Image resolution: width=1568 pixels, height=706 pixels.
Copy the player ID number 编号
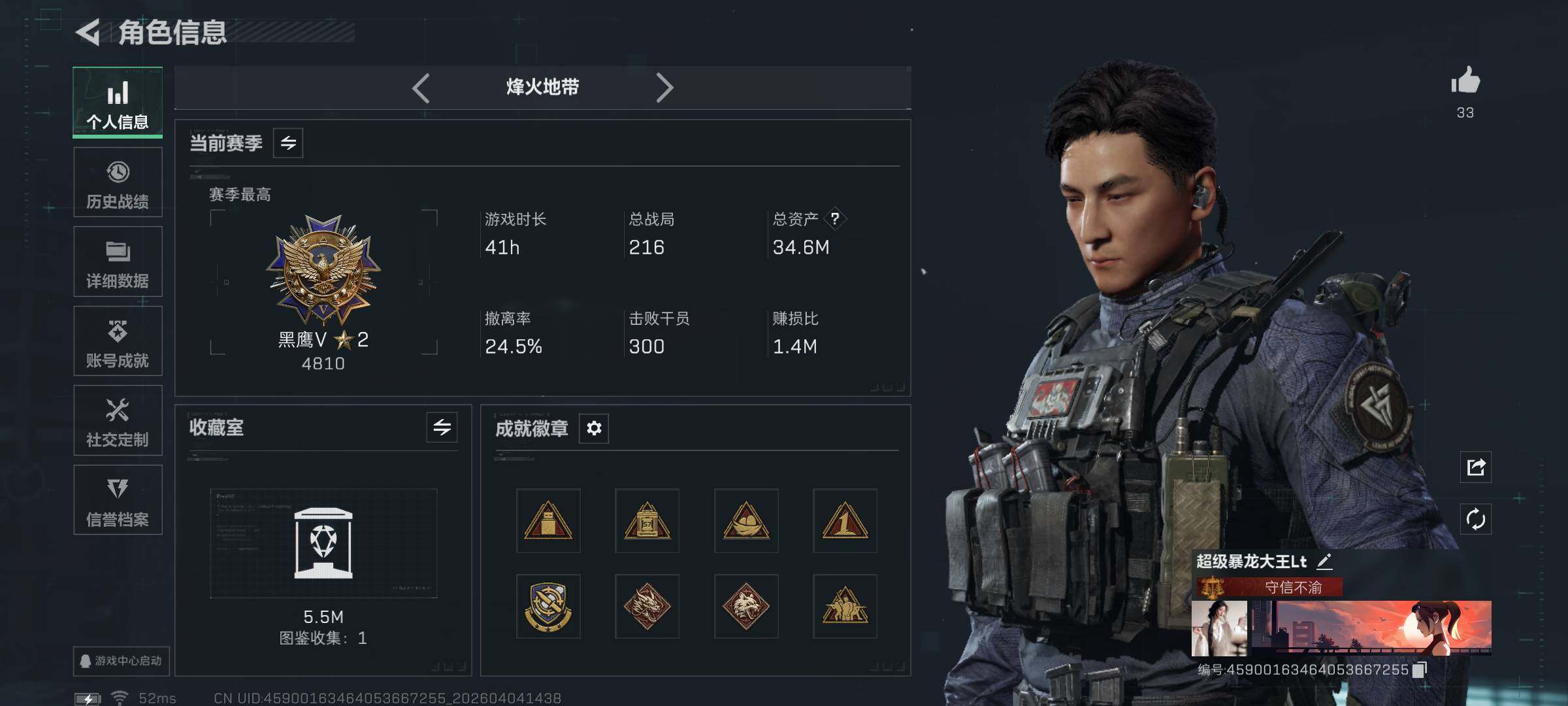coord(1419,670)
